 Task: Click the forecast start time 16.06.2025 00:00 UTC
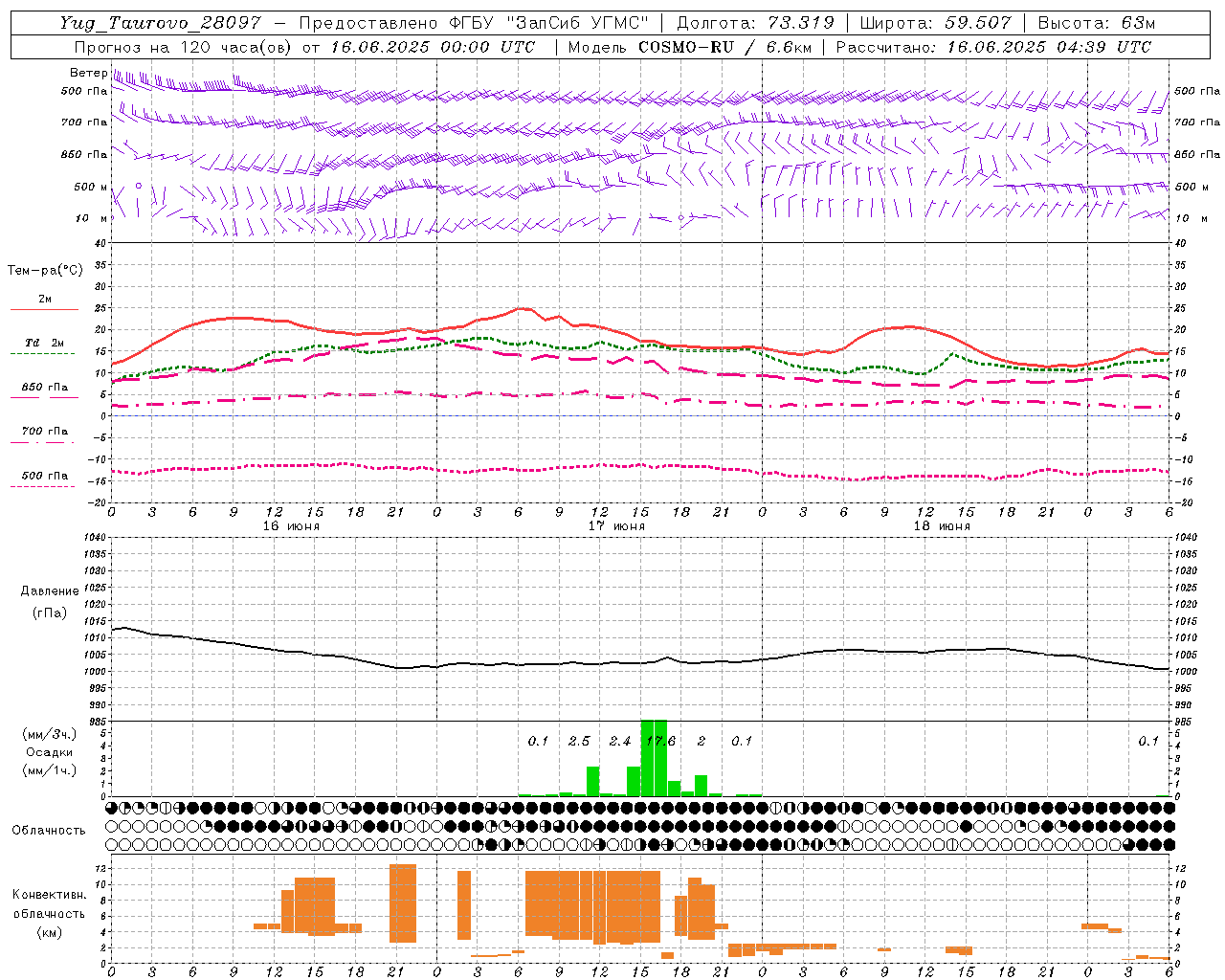pos(433,47)
